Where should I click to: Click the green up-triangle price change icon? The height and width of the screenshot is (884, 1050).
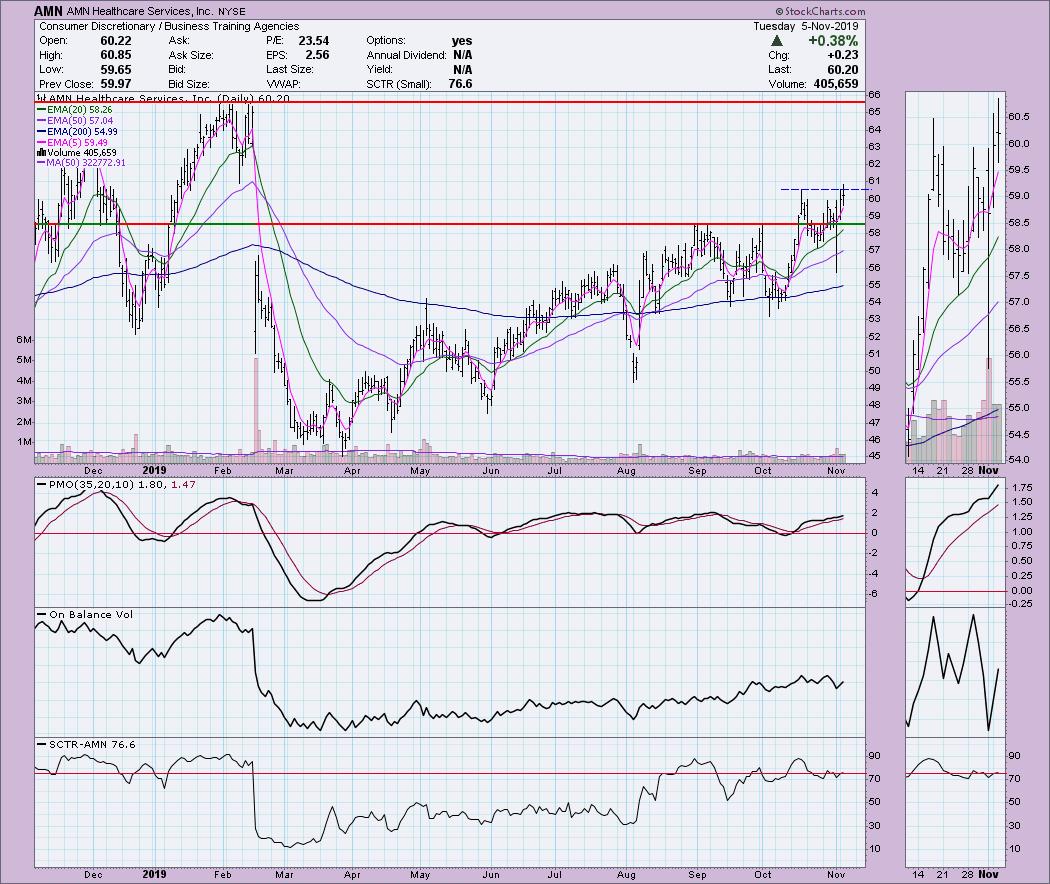coord(777,41)
